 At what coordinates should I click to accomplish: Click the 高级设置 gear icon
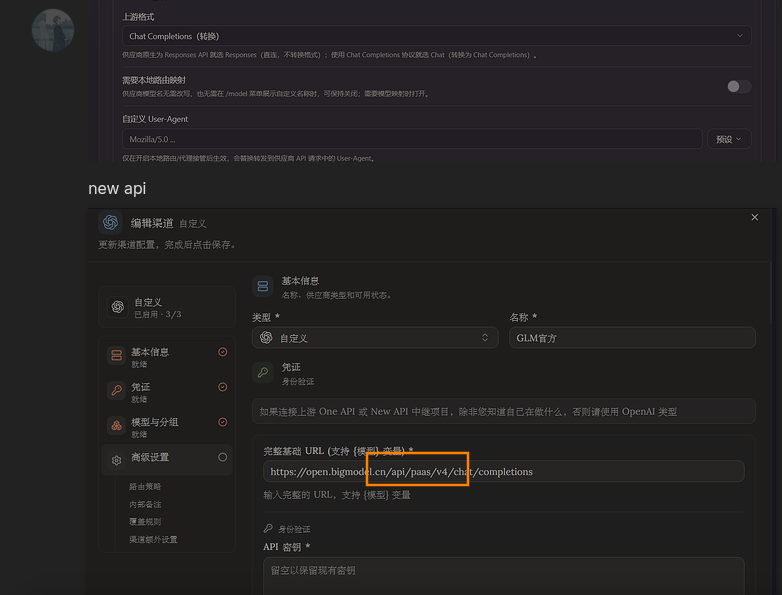[117, 460]
